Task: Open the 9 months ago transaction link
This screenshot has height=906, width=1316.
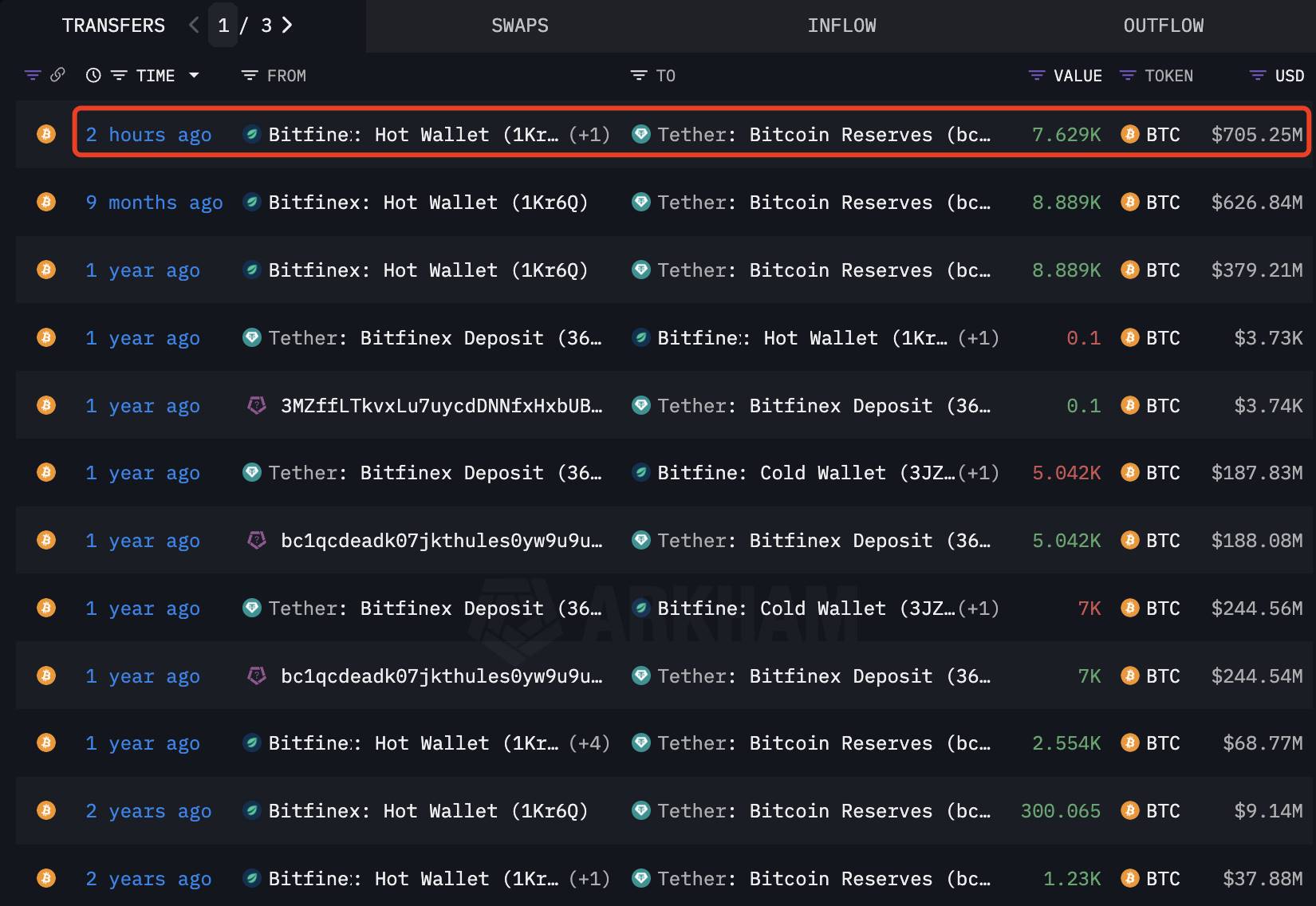Action: point(154,203)
